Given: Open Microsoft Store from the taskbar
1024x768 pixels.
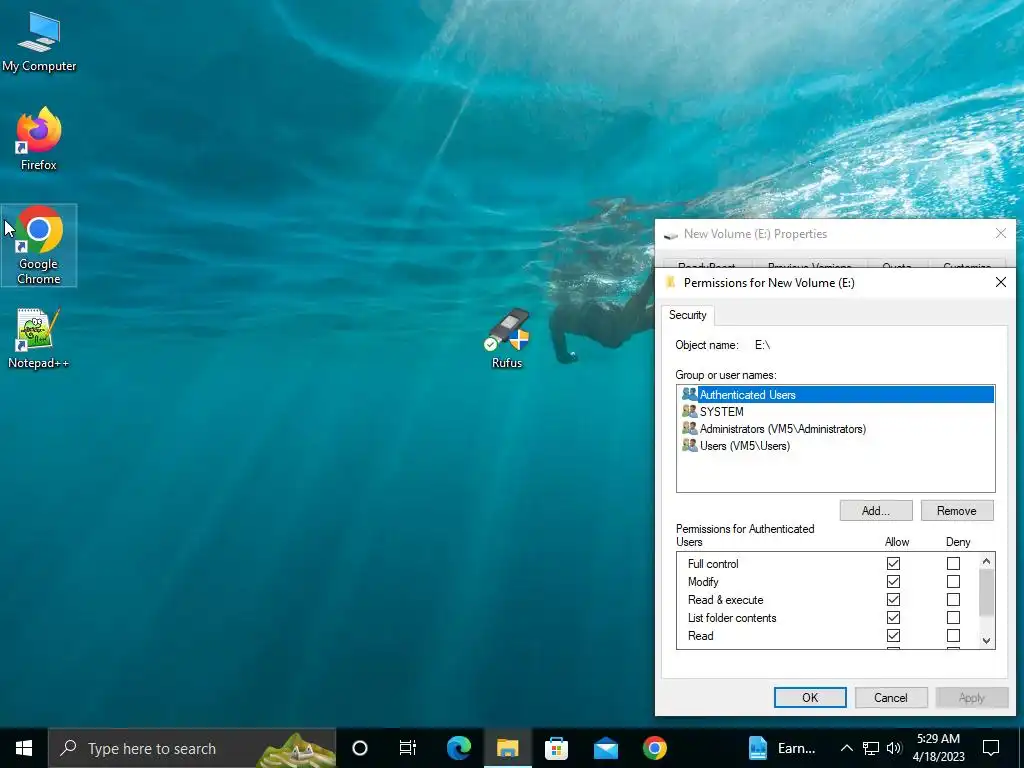Looking at the screenshot, I should click(x=556, y=748).
